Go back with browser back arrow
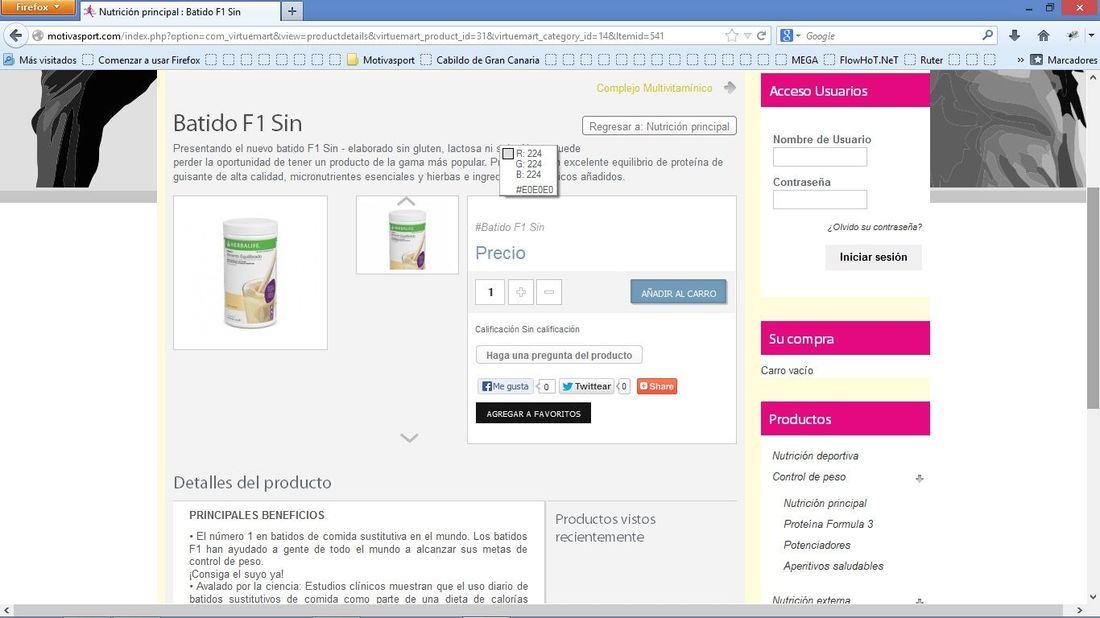The height and width of the screenshot is (618, 1100). click(x=15, y=36)
